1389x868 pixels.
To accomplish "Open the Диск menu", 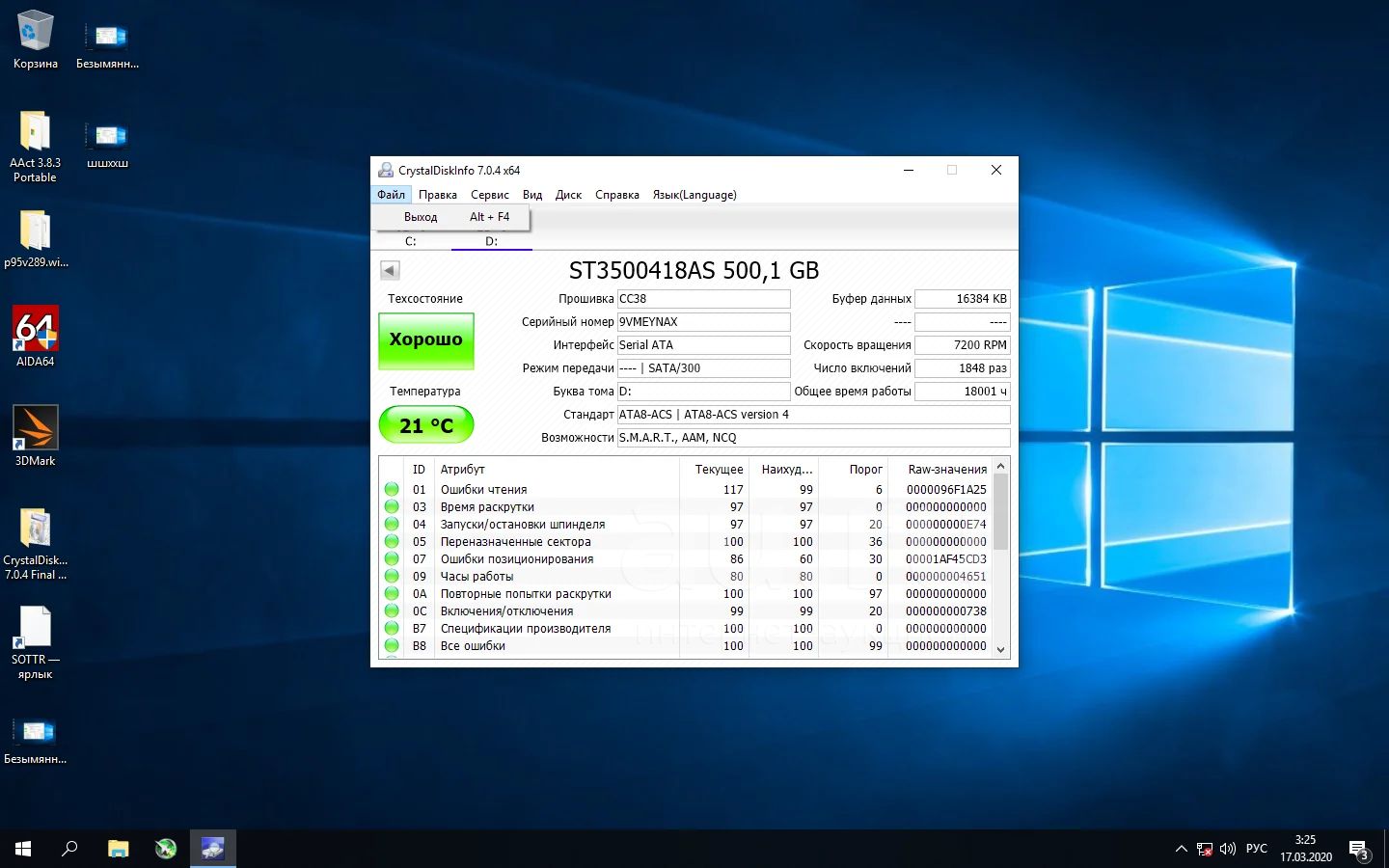I will [x=568, y=195].
